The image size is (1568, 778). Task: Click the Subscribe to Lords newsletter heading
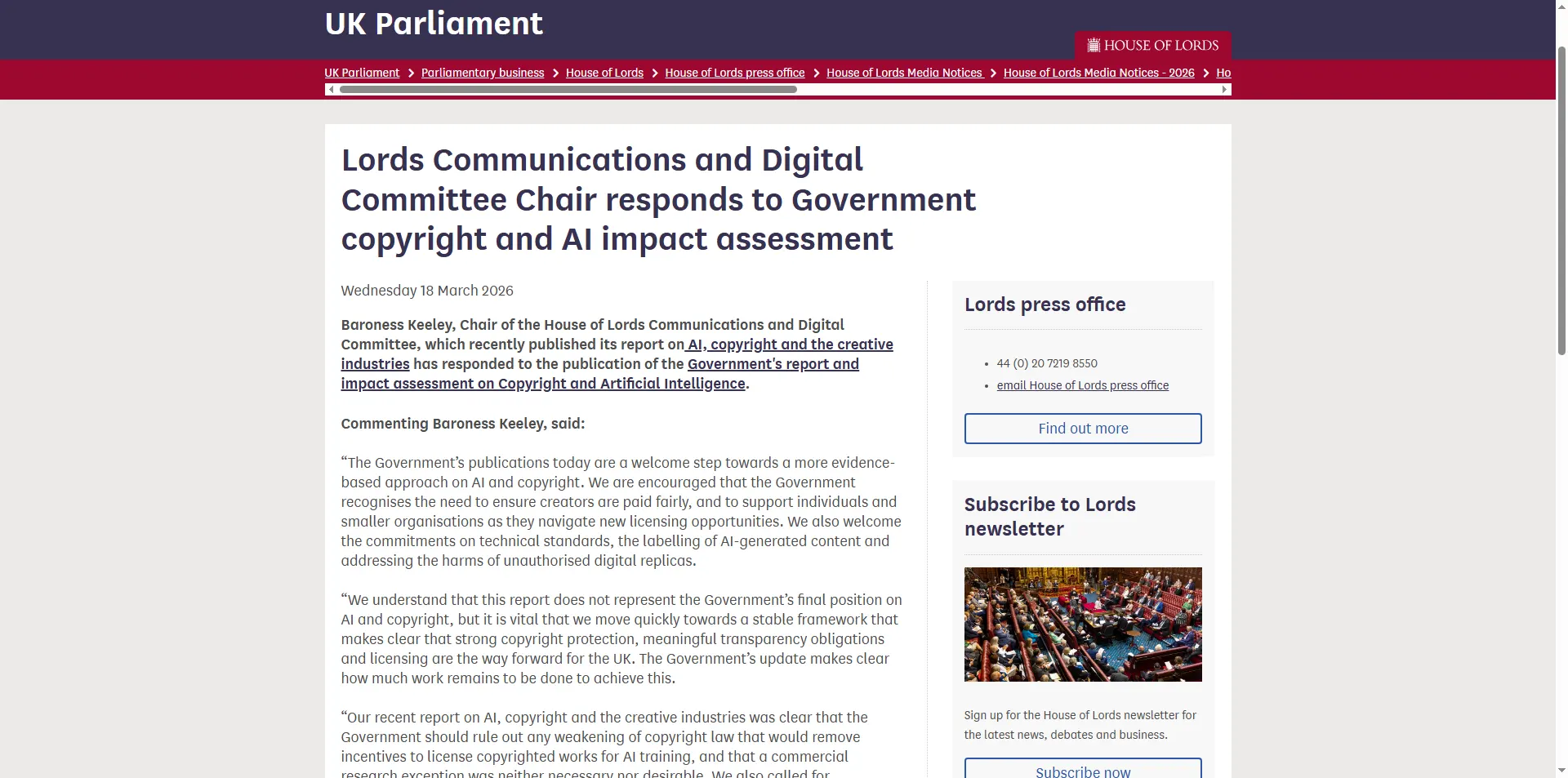click(x=1050, y=517)
